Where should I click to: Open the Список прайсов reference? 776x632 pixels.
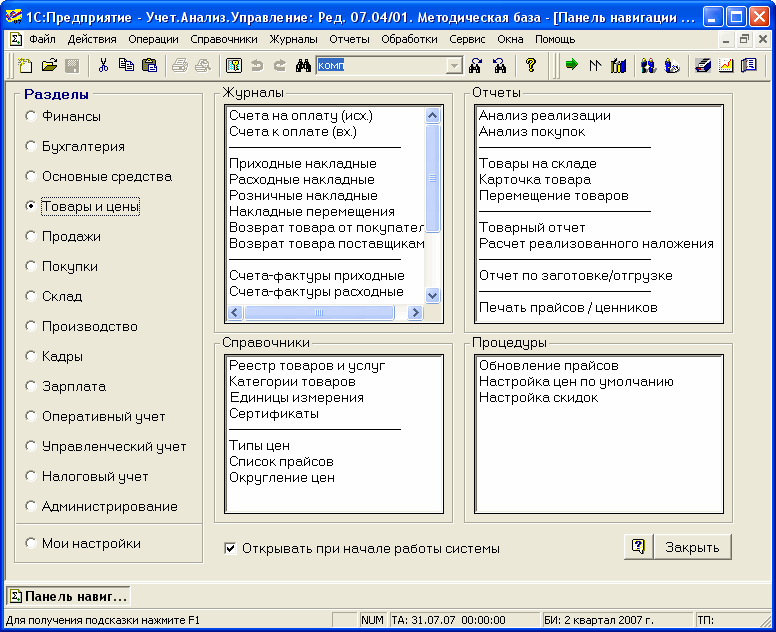tap(281, 462)
